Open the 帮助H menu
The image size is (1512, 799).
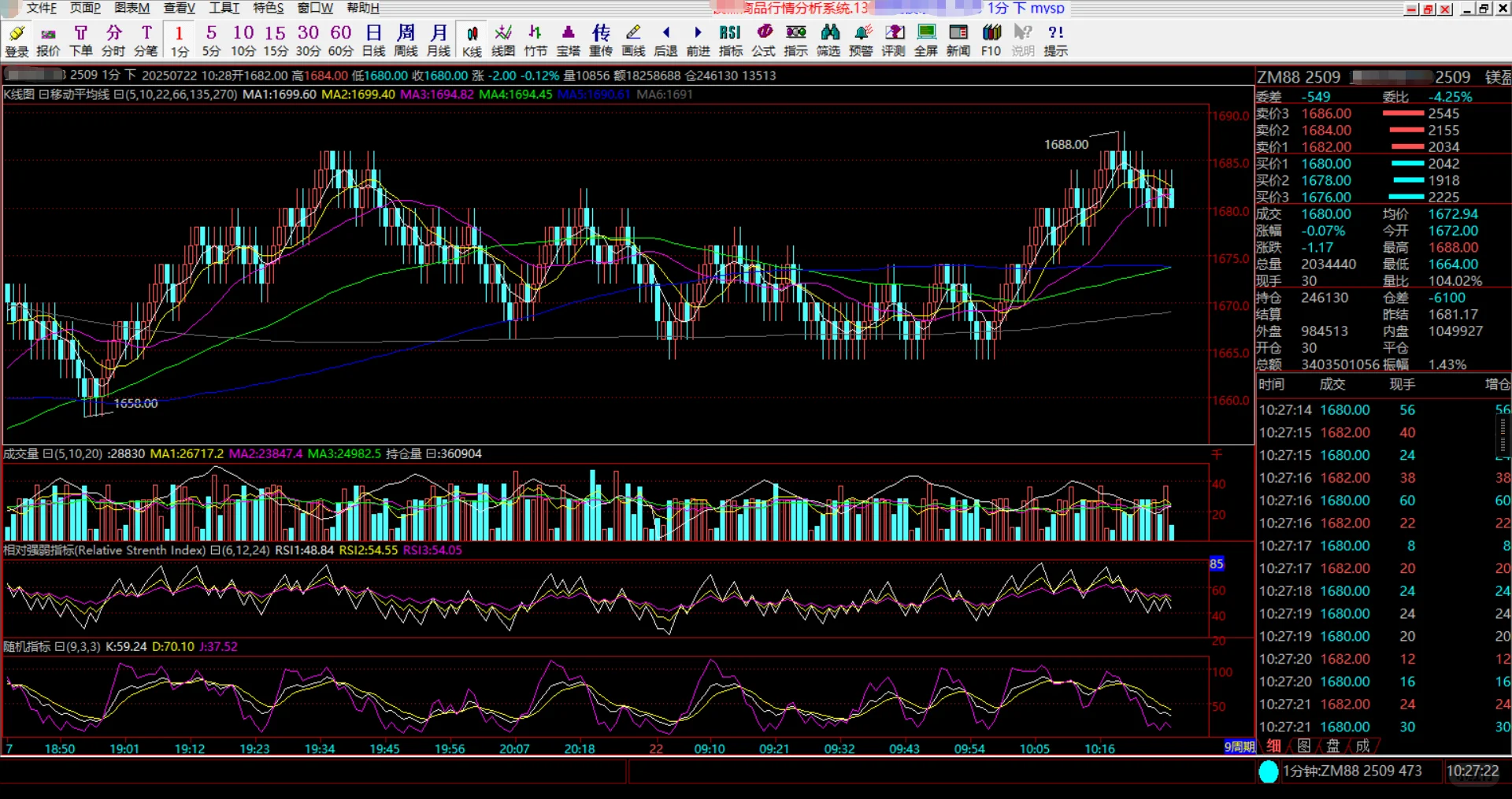(363, 8)
